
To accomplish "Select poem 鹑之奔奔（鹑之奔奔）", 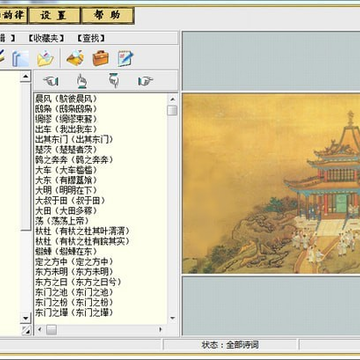I will pyautogui.click(x=74, y=160).
